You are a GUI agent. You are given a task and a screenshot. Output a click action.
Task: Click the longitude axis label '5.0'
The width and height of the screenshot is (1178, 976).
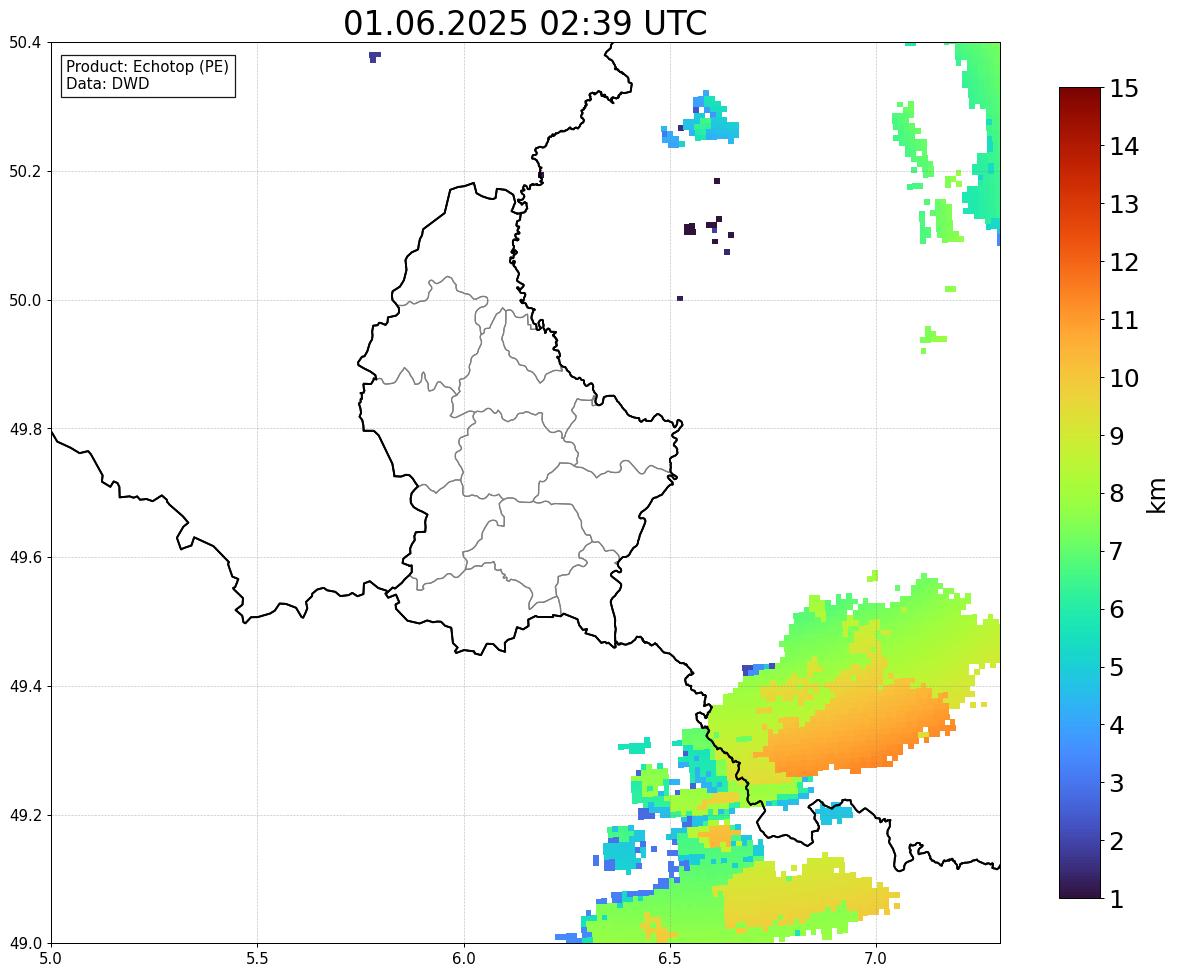(x=51, y=959)
